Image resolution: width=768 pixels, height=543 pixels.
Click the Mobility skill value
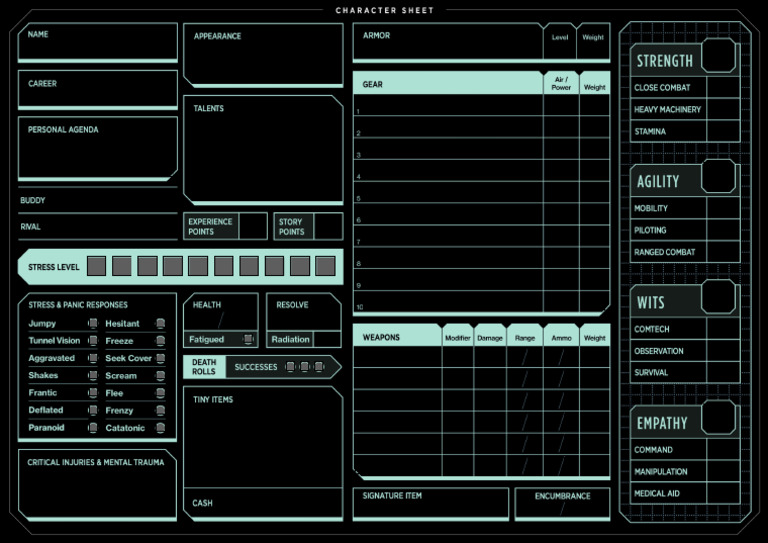click(x=723, y=208)
